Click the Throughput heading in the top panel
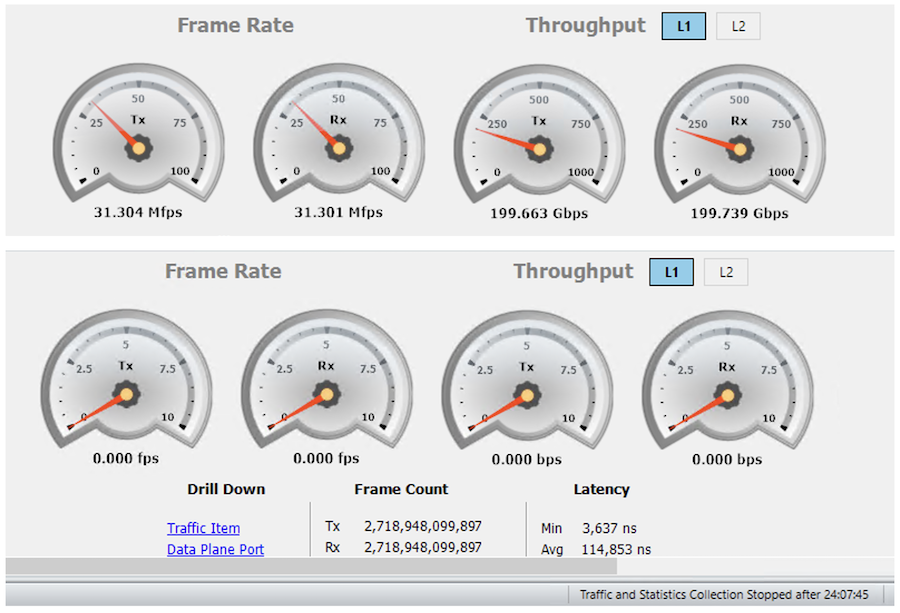 (x=585, y=25)
